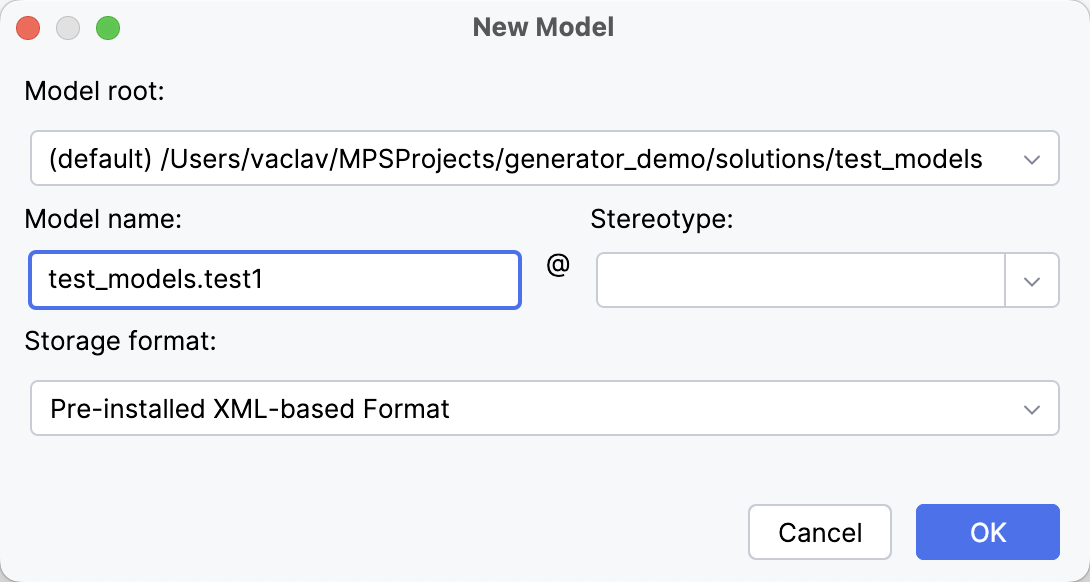Click inside the empty Stereotype text box
The image size is (1090, 582).
(800, 280)
